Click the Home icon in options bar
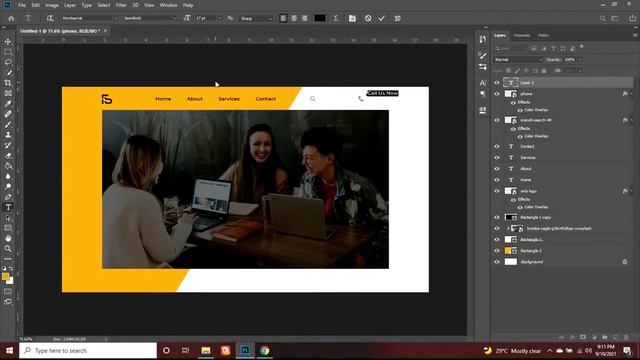640x360 pixels. pos(11,18)
